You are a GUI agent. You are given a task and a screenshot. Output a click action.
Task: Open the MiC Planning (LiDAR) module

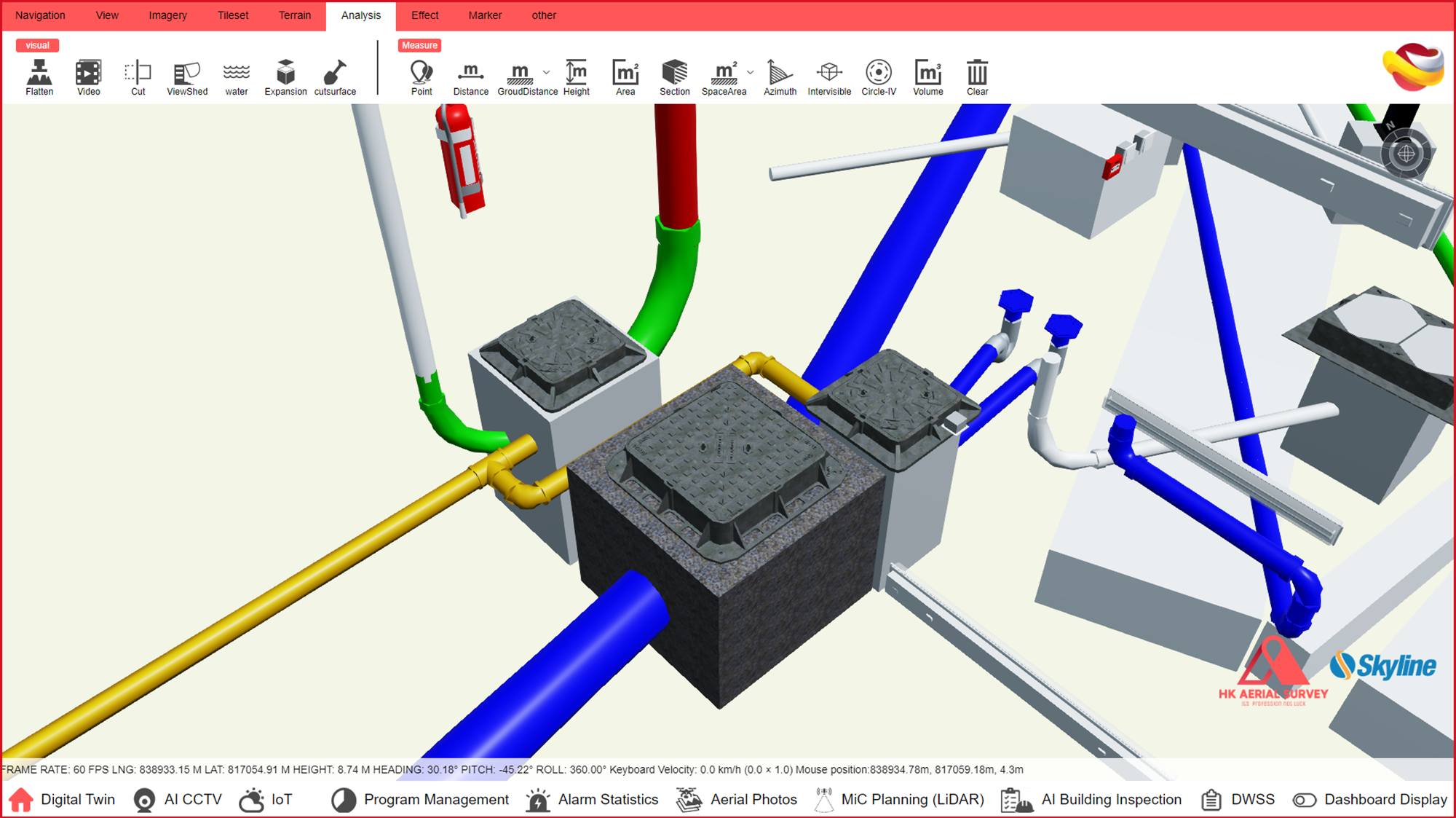click(x=900, y=800)
